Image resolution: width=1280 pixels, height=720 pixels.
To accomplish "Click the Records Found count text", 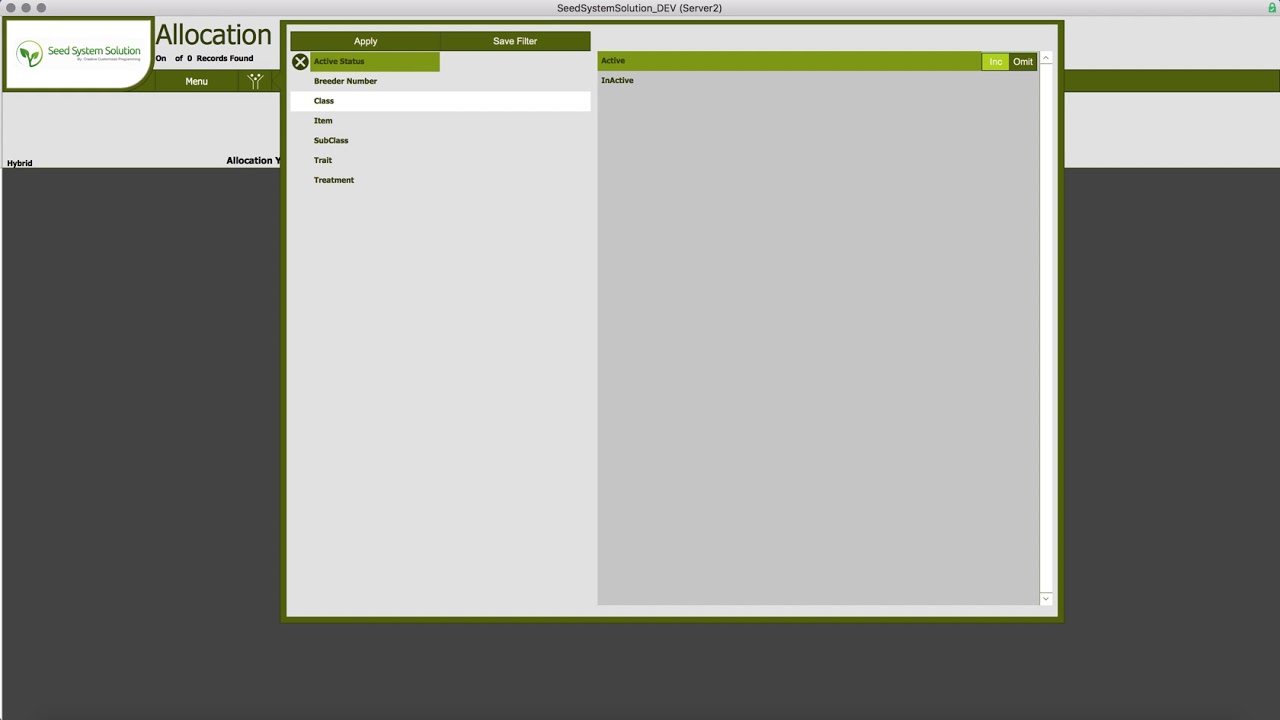I will click(x=204, y=58).
